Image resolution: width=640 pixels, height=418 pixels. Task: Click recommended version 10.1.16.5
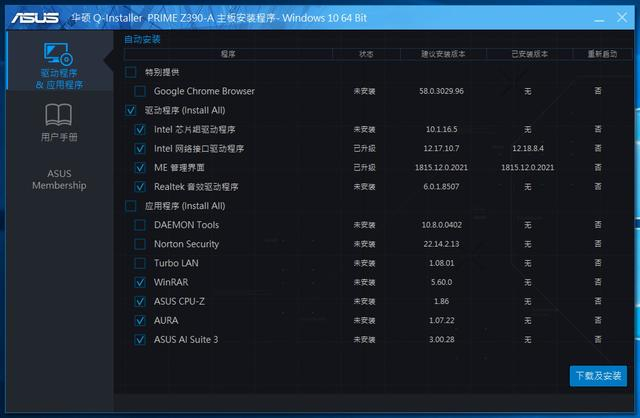click(x=442, y=129)
